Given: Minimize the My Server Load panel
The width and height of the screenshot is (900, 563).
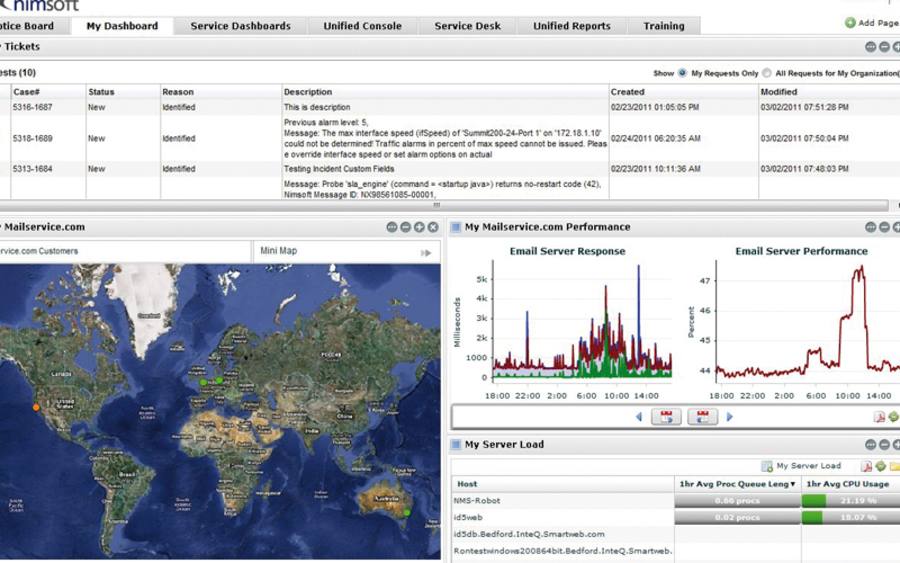Looking at the screenshot, I should [x=885, y=445].
